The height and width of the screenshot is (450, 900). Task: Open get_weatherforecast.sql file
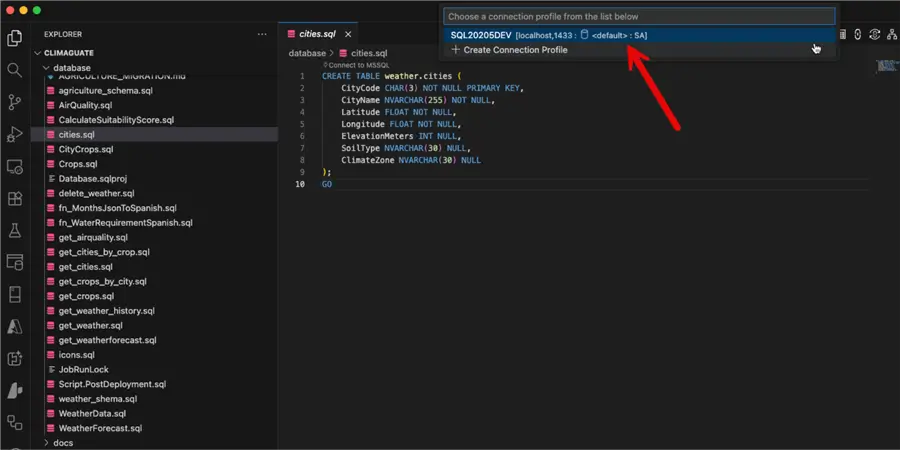(107, 340)
